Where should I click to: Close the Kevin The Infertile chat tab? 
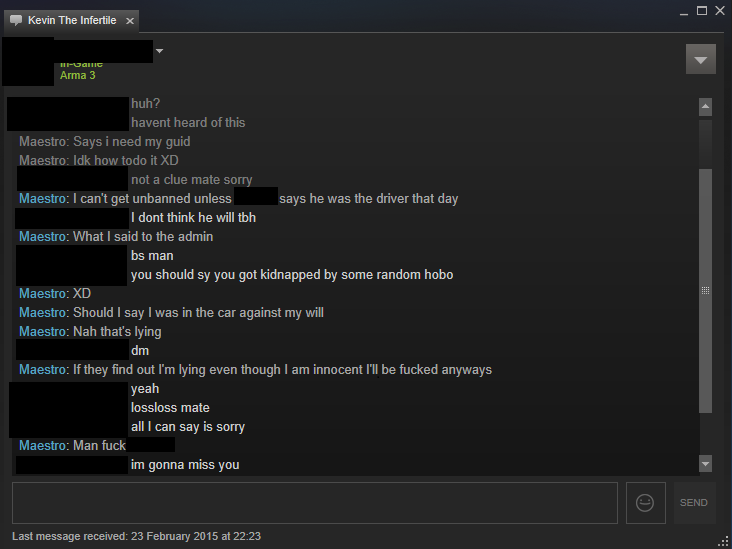coord(130,21)
